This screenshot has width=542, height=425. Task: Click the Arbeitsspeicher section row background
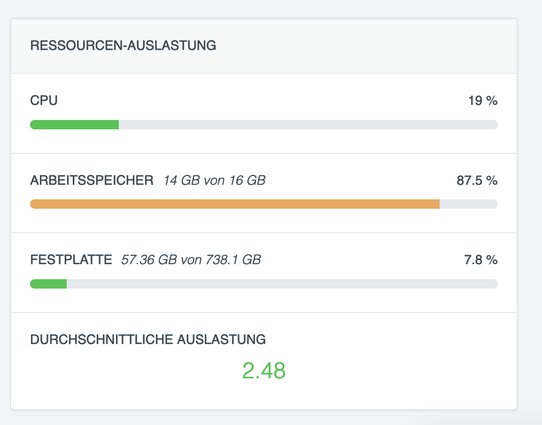click(264, 193)
